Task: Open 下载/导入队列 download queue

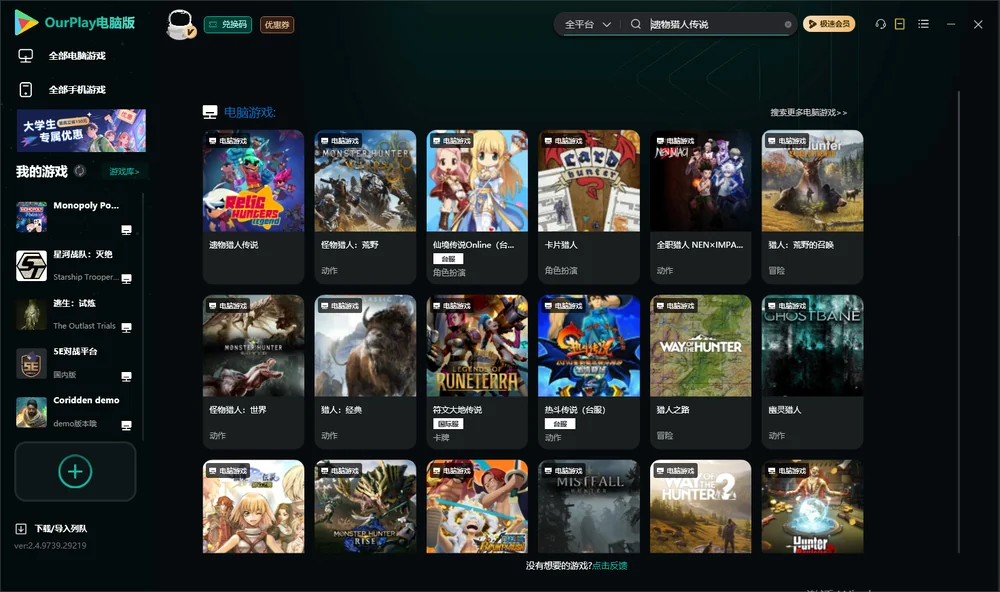Action: [x=52, y=528]
